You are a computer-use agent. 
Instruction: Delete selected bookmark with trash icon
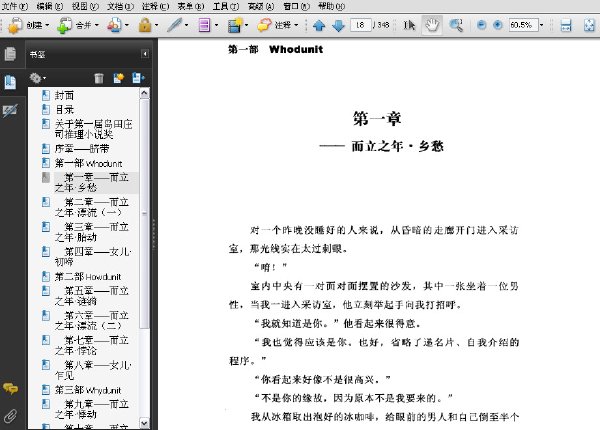coord(99,78)
